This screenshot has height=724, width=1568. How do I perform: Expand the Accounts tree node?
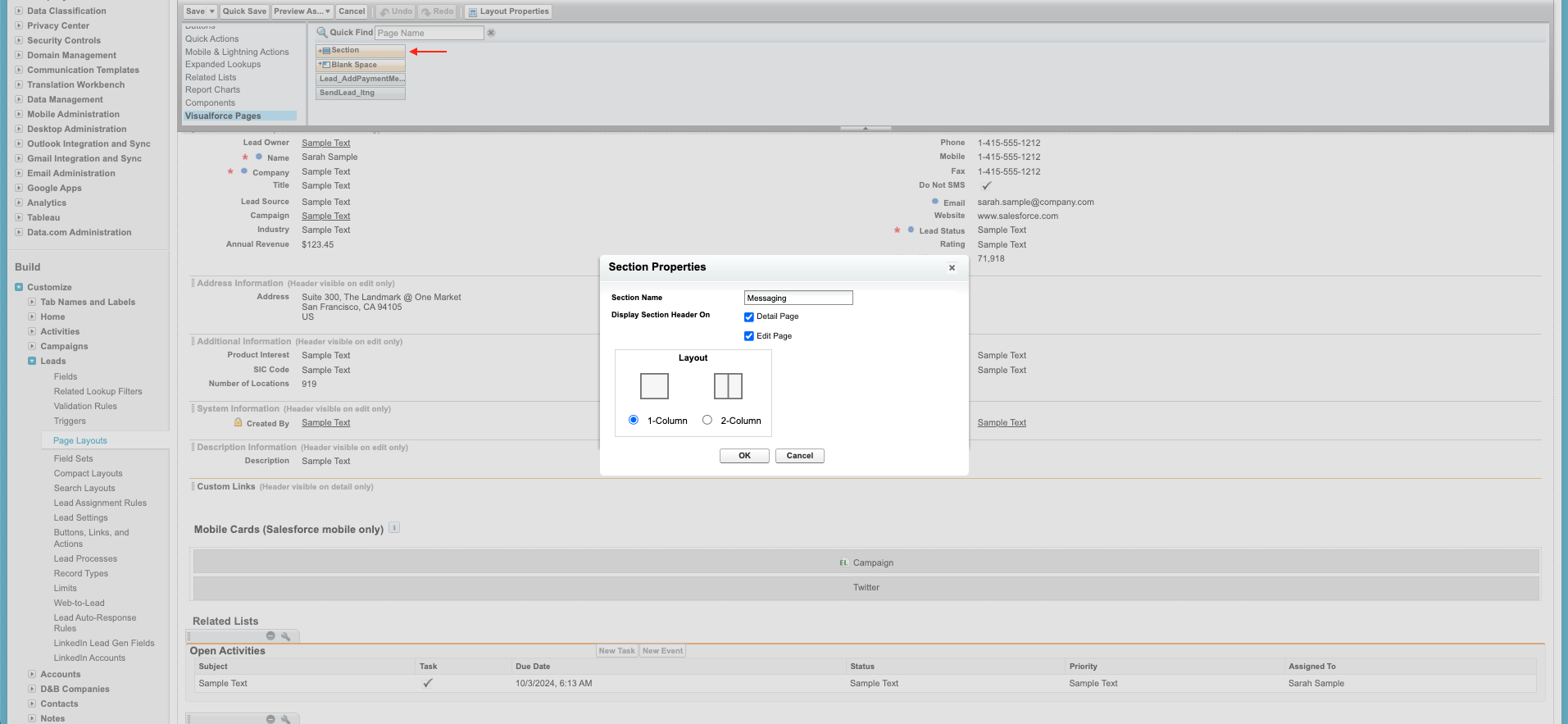(x=32, y=674)
